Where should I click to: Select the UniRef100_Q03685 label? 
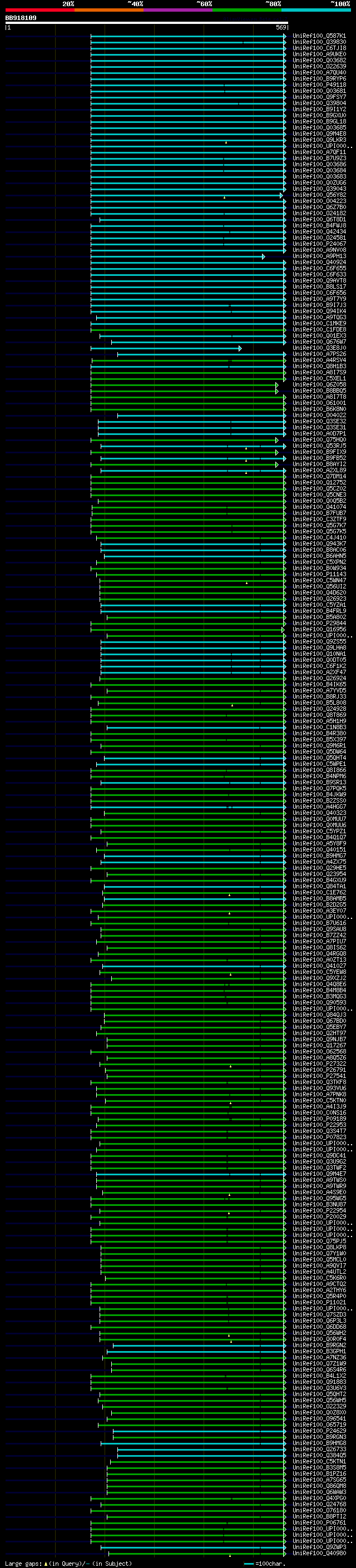319,128
